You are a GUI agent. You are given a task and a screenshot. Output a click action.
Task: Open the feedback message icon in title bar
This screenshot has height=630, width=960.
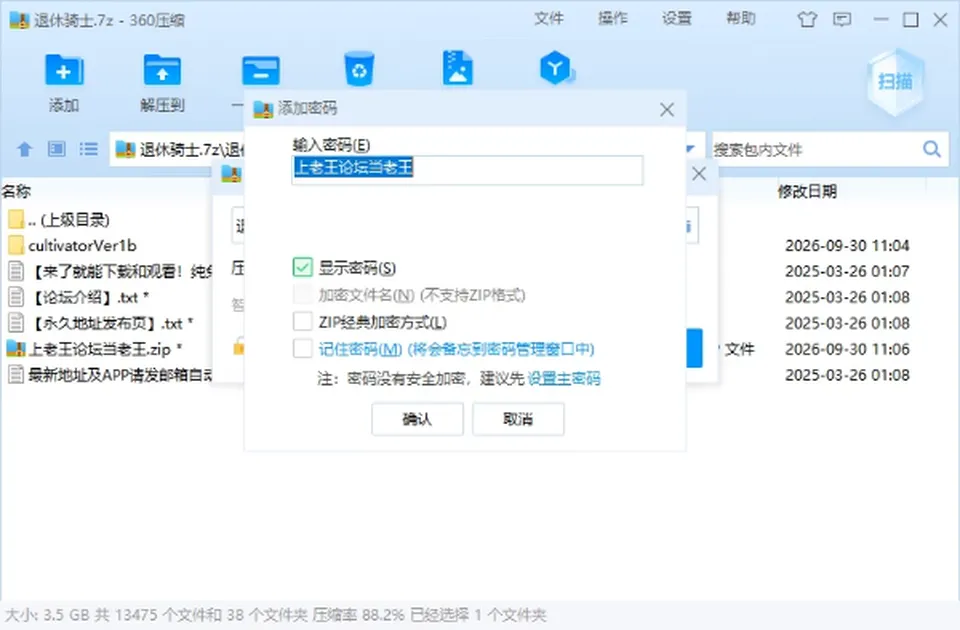[842, 20]
